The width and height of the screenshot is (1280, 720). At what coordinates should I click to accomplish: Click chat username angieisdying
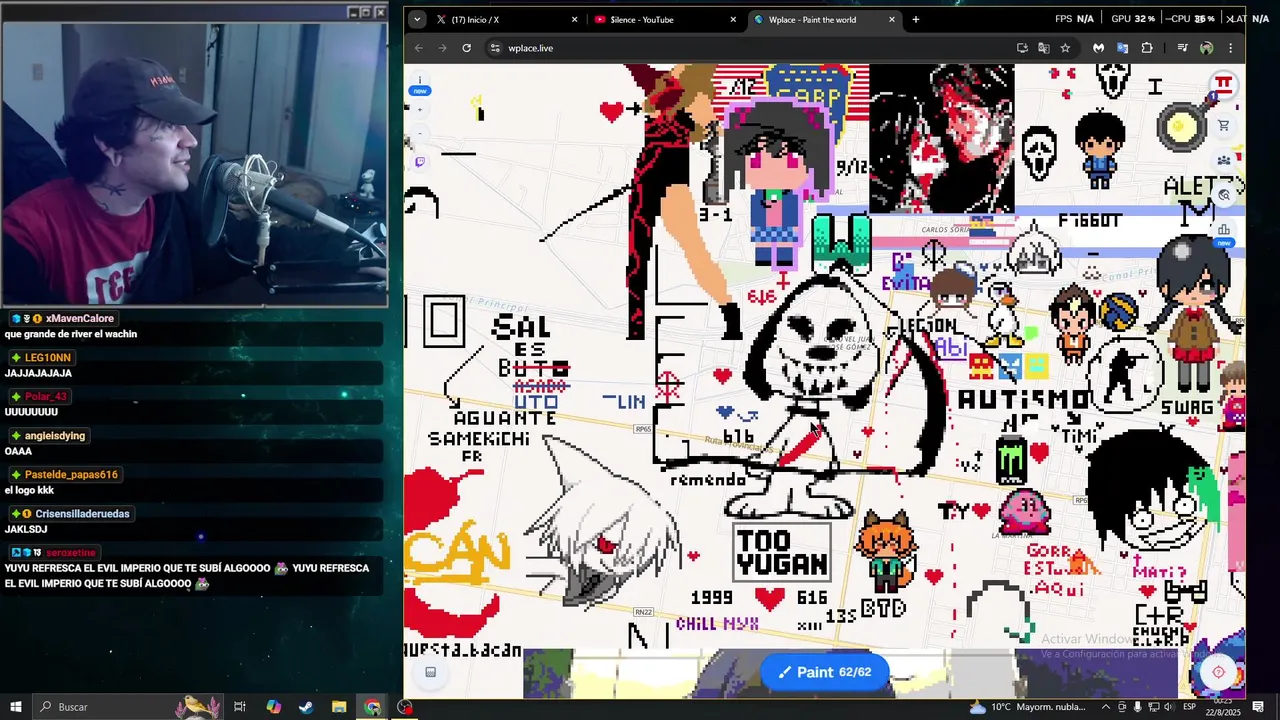pyautogui.click(x=55, y=436)
